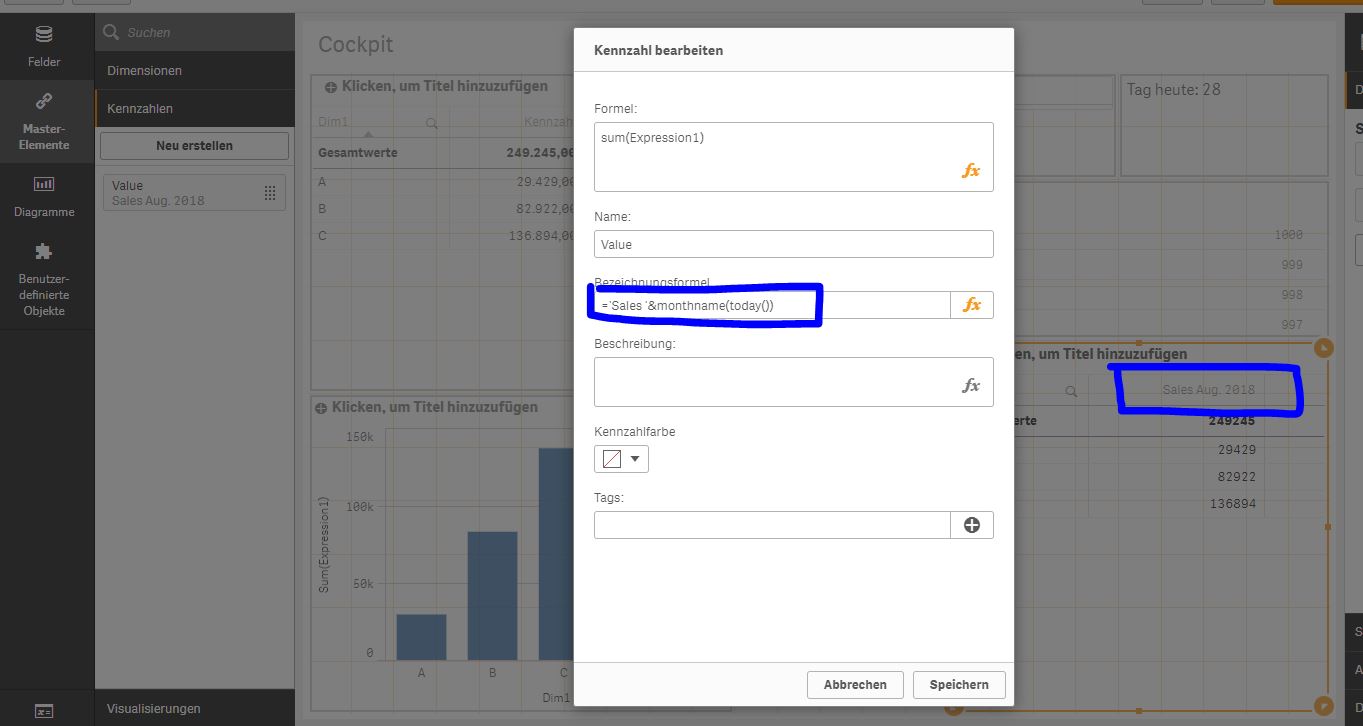Open the Visualisierungen section at bottom
Viewport: 1363px width, 726px height.
click(195, 708)
